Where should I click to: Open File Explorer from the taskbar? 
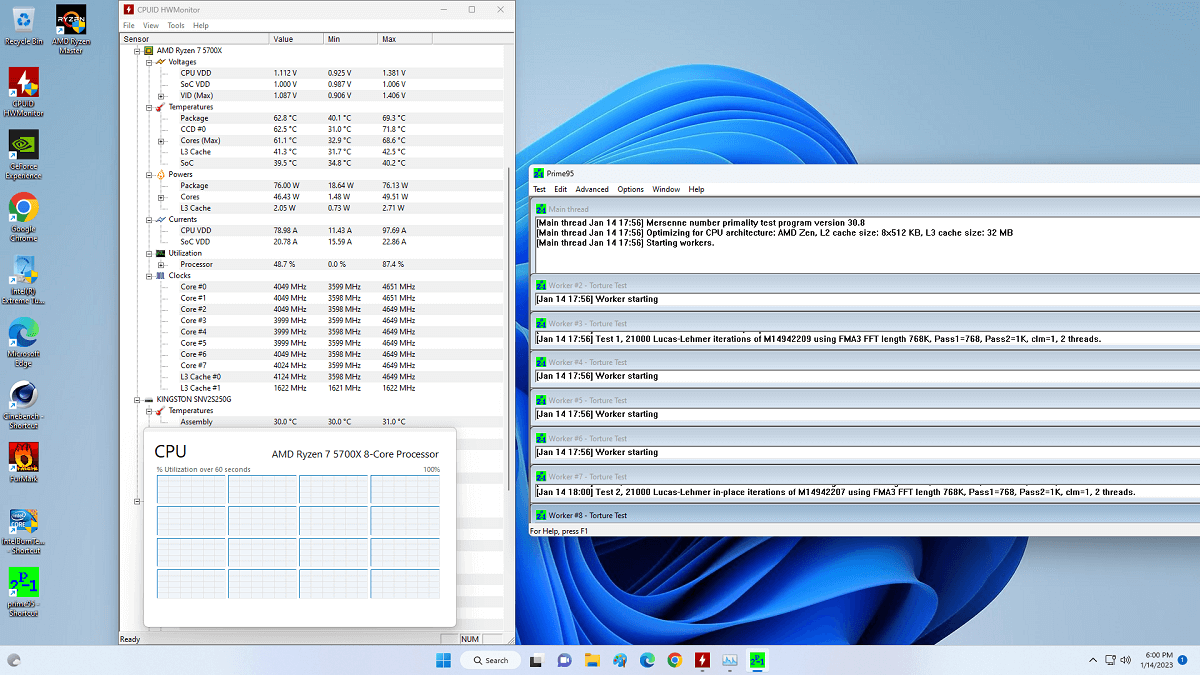coord(592,660)
